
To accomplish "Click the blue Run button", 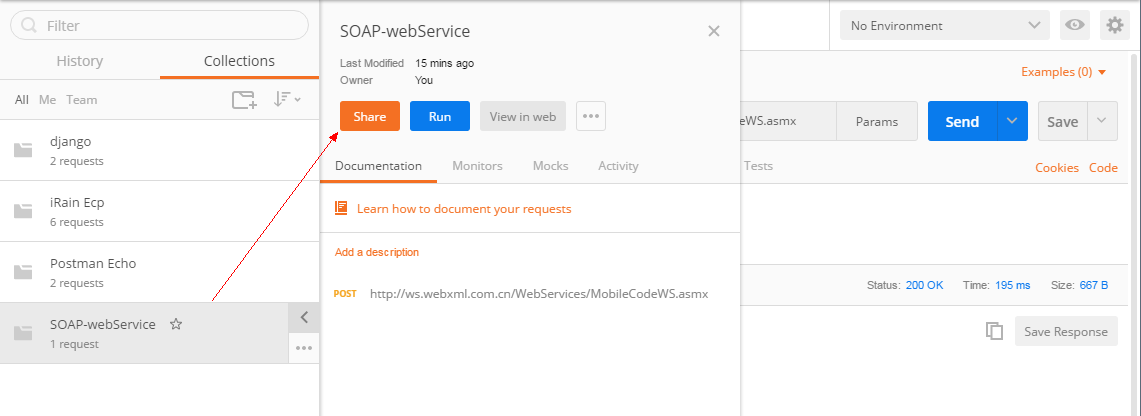I will click(x=440, y=116).
